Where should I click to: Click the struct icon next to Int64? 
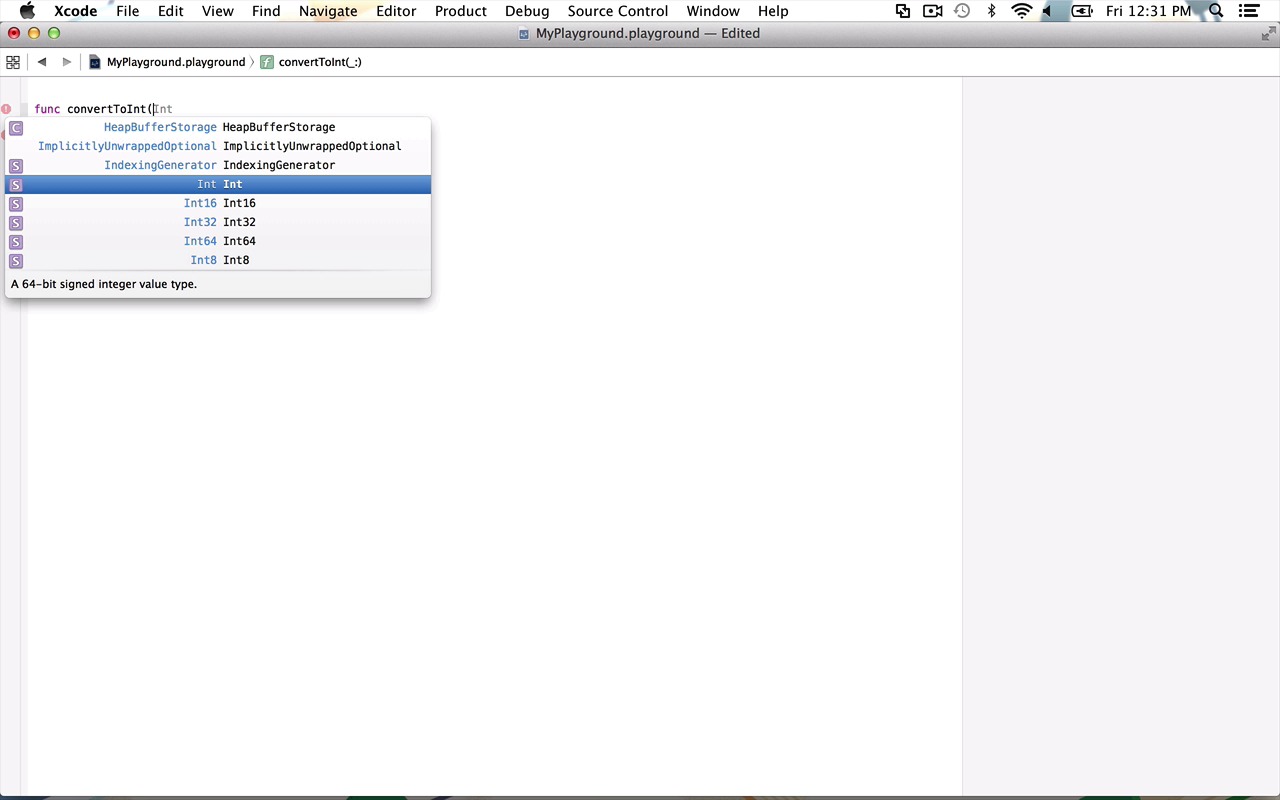(x=16, y=242)
